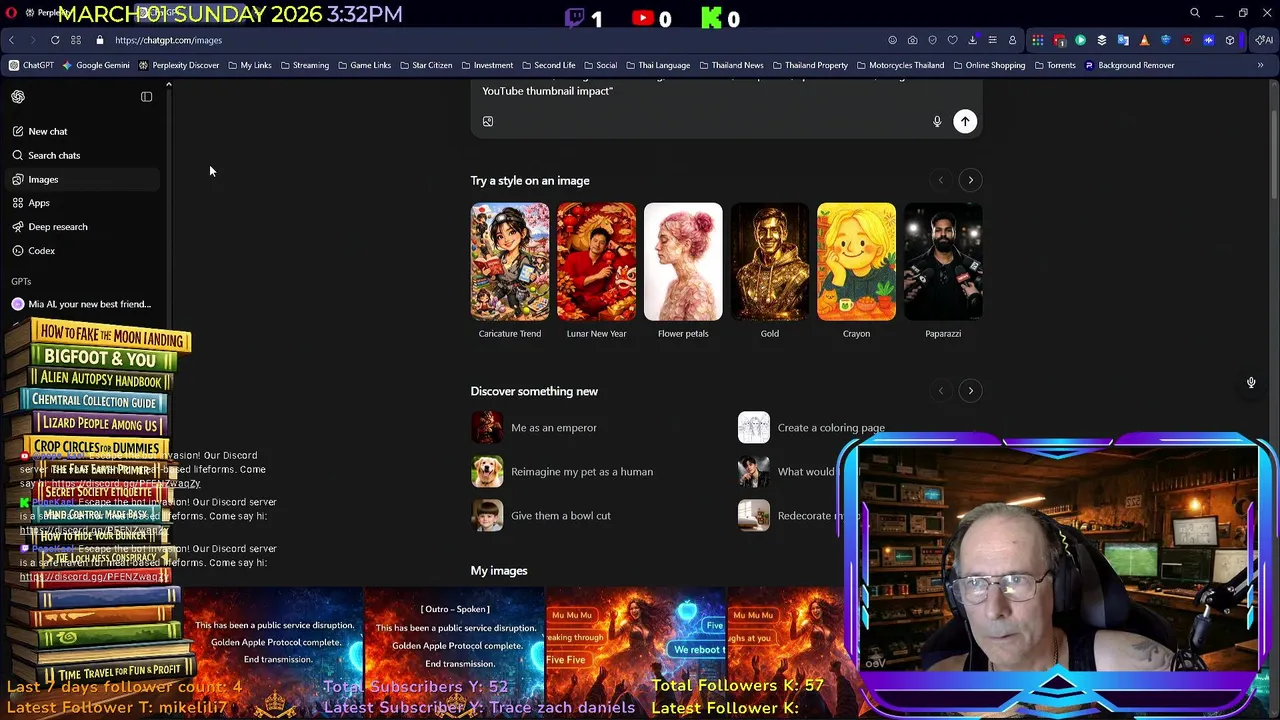
Task: Select the Caricature Trend style thumbnail
Action: (x=510, y=262)
